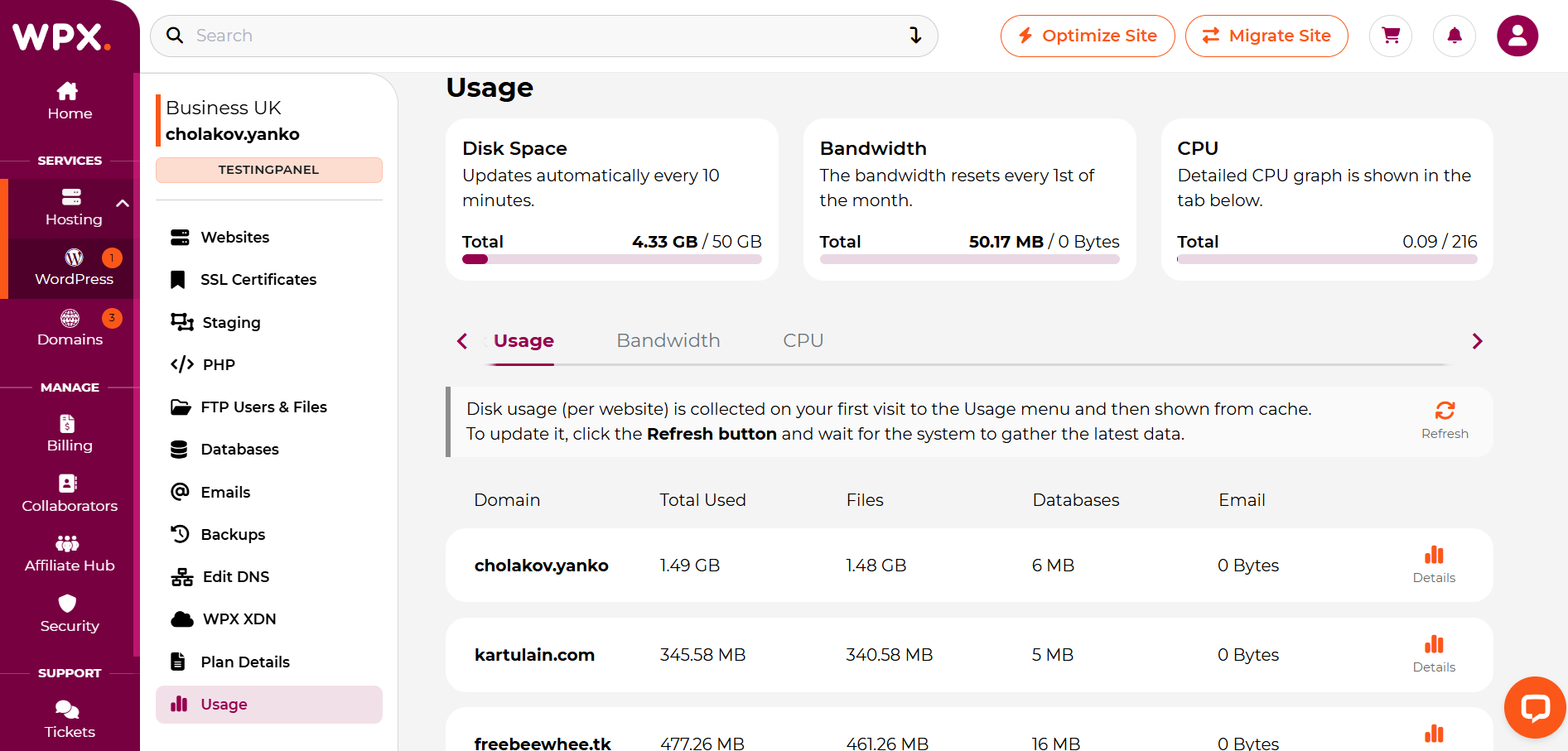
Task: Open Domains section
Action: pos(70,329)
